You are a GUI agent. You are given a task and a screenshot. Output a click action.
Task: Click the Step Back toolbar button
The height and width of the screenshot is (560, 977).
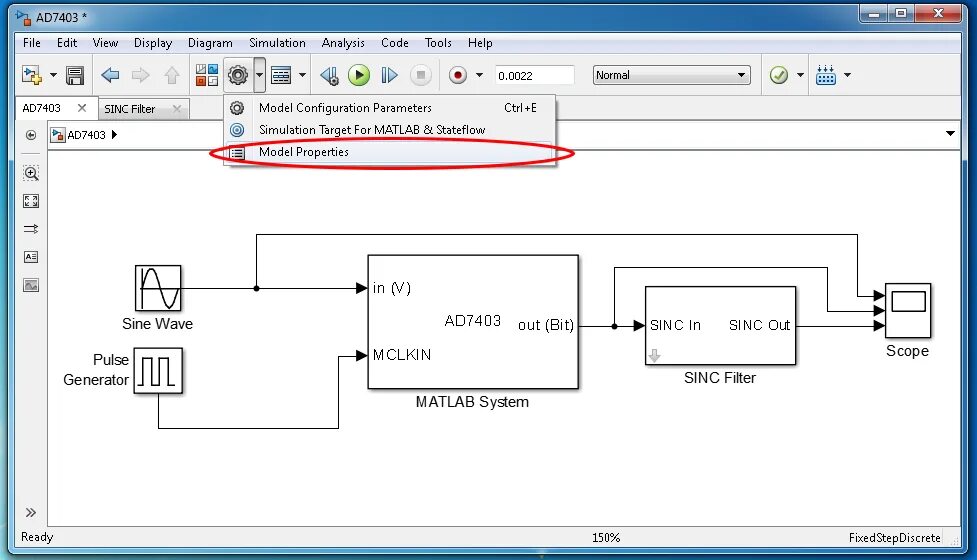[330, 75]
